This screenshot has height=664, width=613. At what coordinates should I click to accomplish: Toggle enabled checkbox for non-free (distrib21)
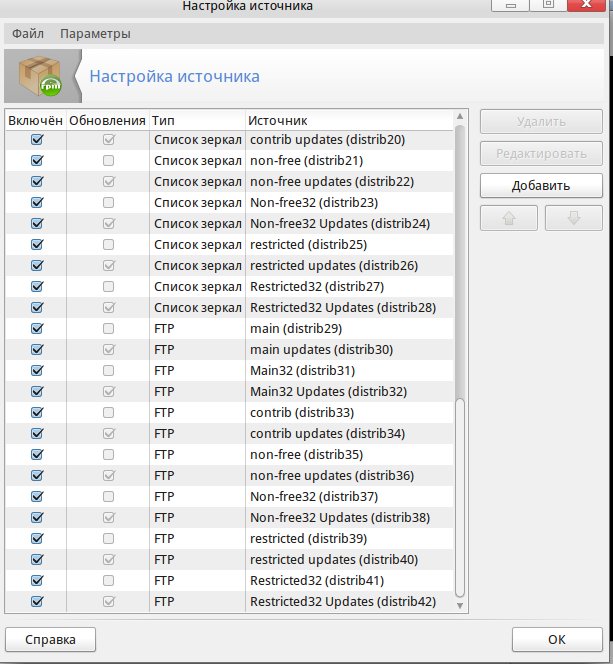[x=37, y=160]
